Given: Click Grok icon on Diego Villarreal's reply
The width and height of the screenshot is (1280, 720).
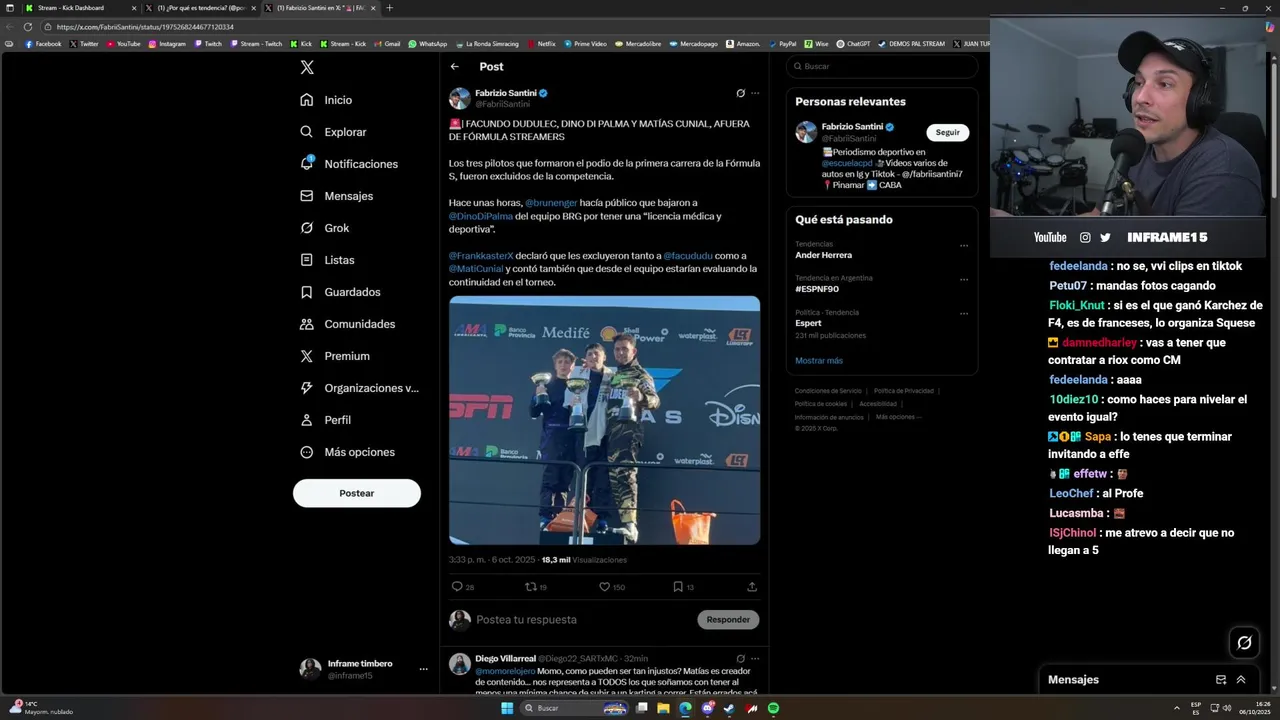Looking at the screenshot, I should click(740, 659).
